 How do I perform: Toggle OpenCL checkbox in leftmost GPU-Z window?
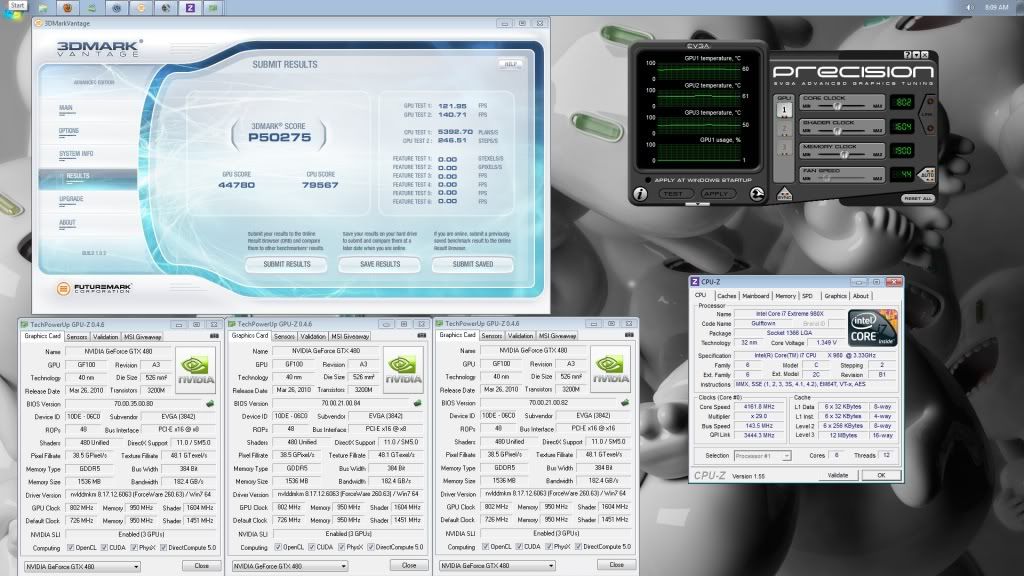coord(71,548)
